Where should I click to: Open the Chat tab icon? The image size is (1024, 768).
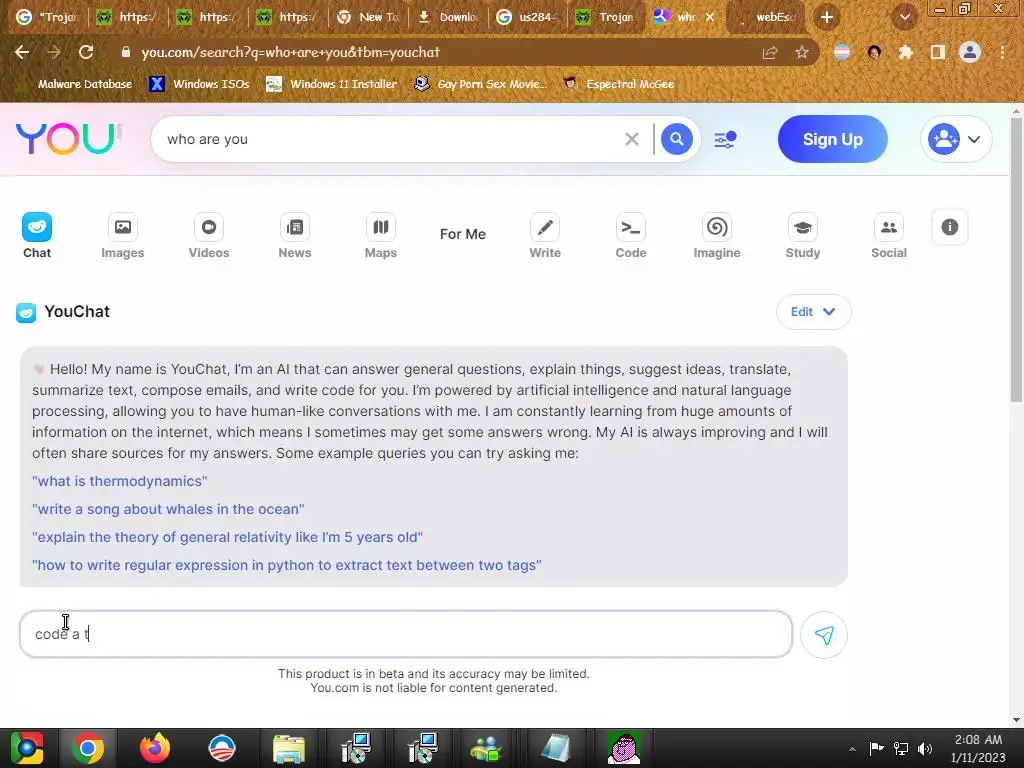(x=37, y=227)
